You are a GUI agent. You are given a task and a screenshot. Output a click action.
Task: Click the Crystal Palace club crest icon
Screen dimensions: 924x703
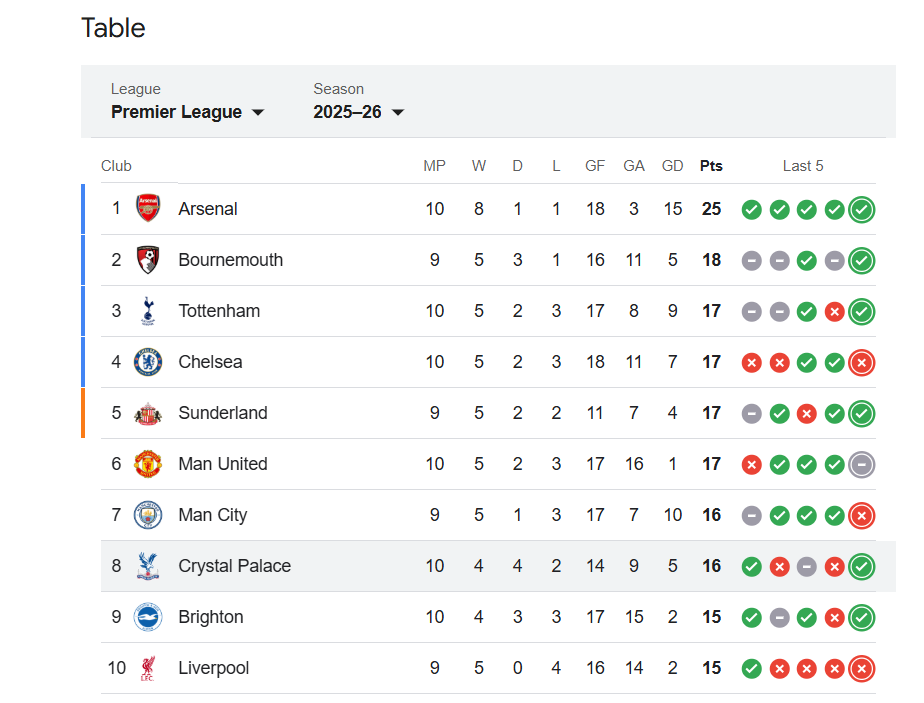(148, 566)
